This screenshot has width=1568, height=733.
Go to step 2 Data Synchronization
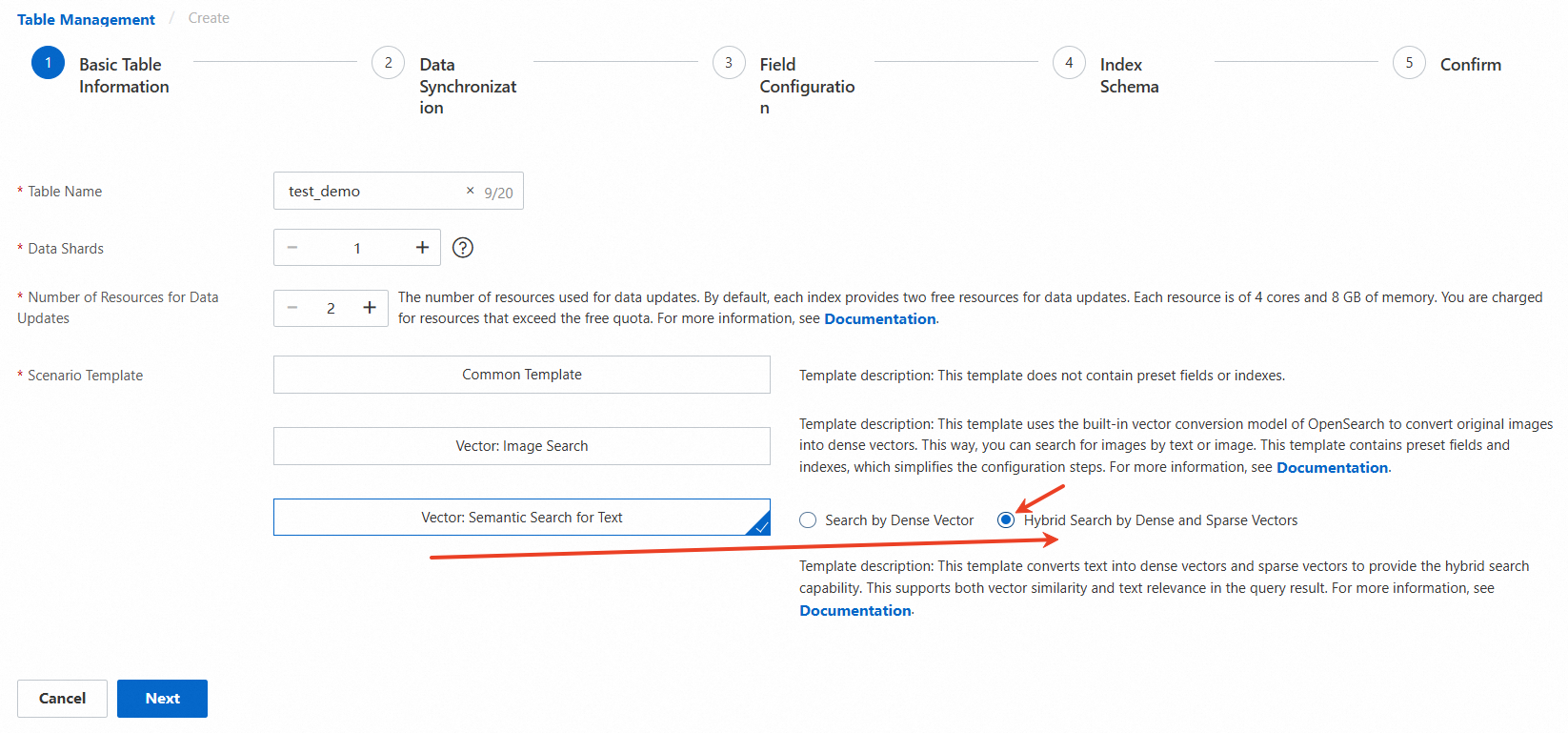click(389, 64)
